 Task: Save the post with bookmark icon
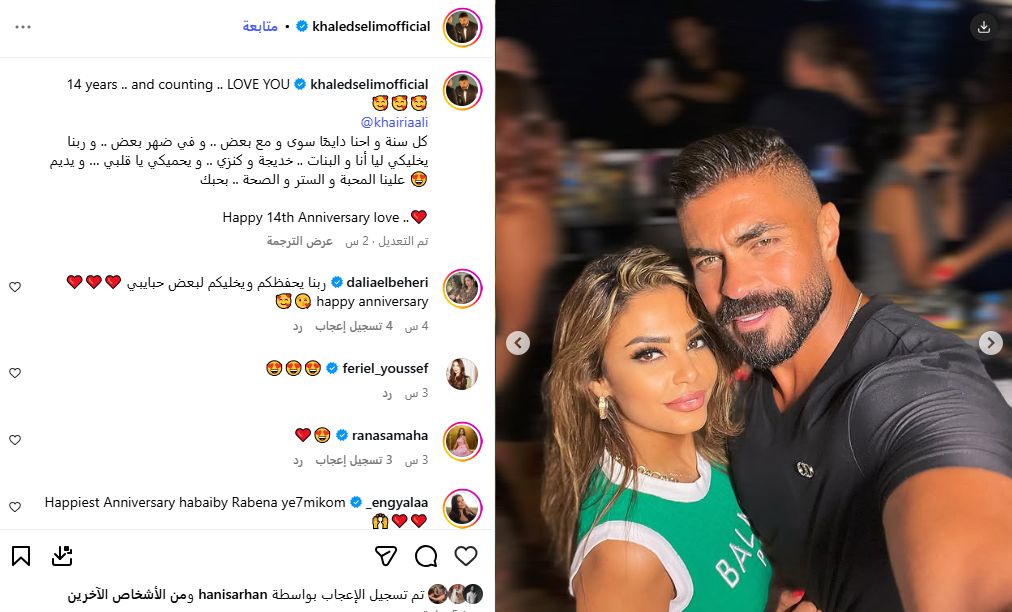21,556
